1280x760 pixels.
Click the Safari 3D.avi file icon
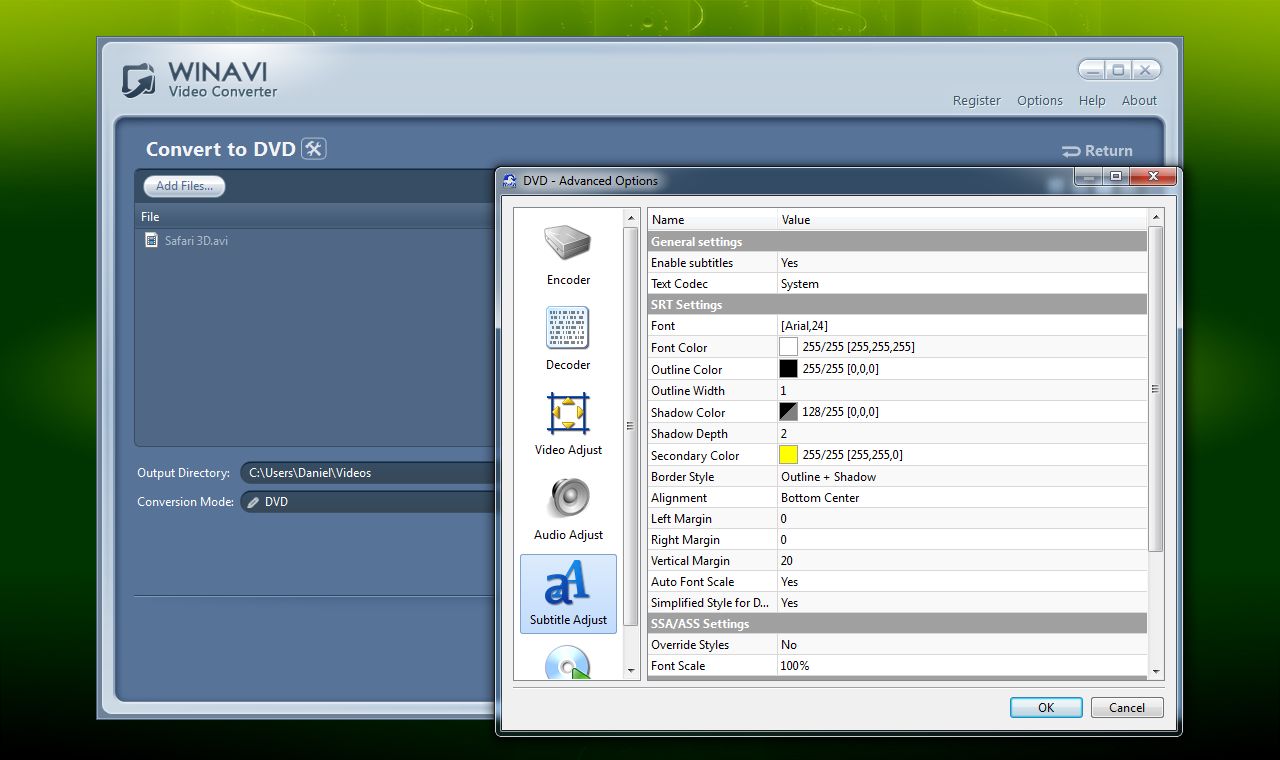tap(151, 240)
